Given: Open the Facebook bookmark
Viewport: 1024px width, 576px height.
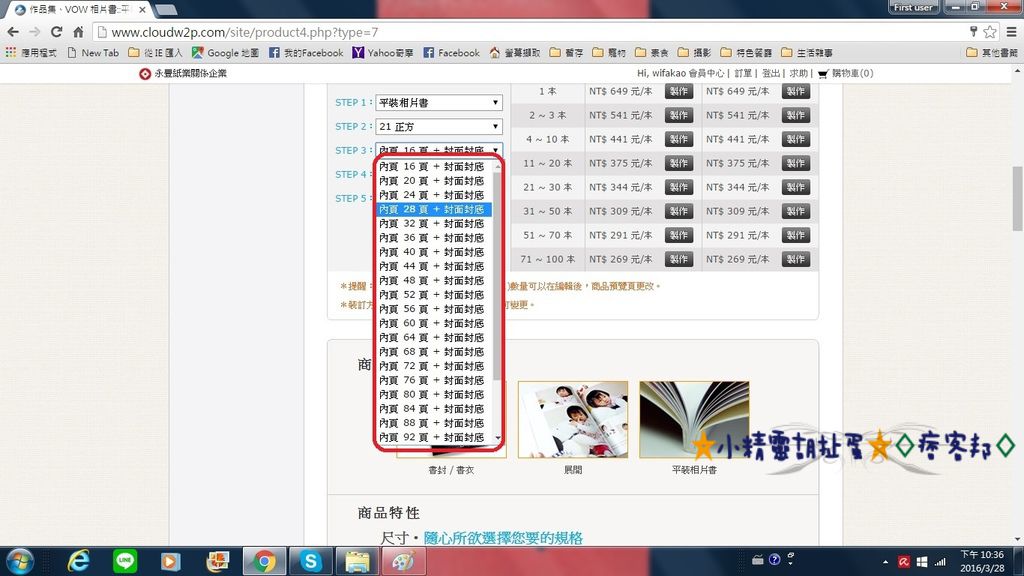Looking at the screenshot, I should [x=451, y=53].
